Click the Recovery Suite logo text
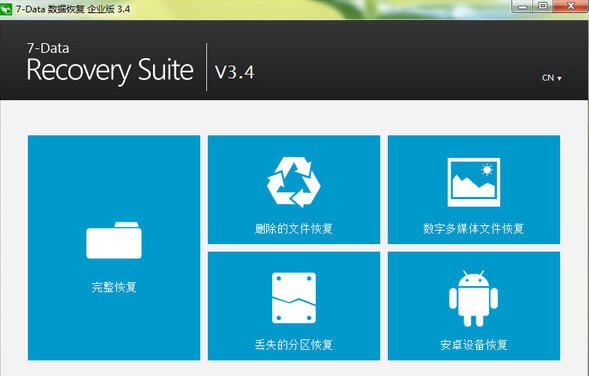Viewport: 589px width, 376px height. (x=110, y=70)
